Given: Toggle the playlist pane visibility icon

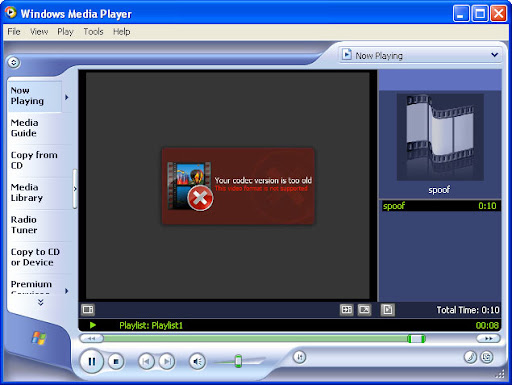Looking at the screenshot, I should [x=387, y=310].
